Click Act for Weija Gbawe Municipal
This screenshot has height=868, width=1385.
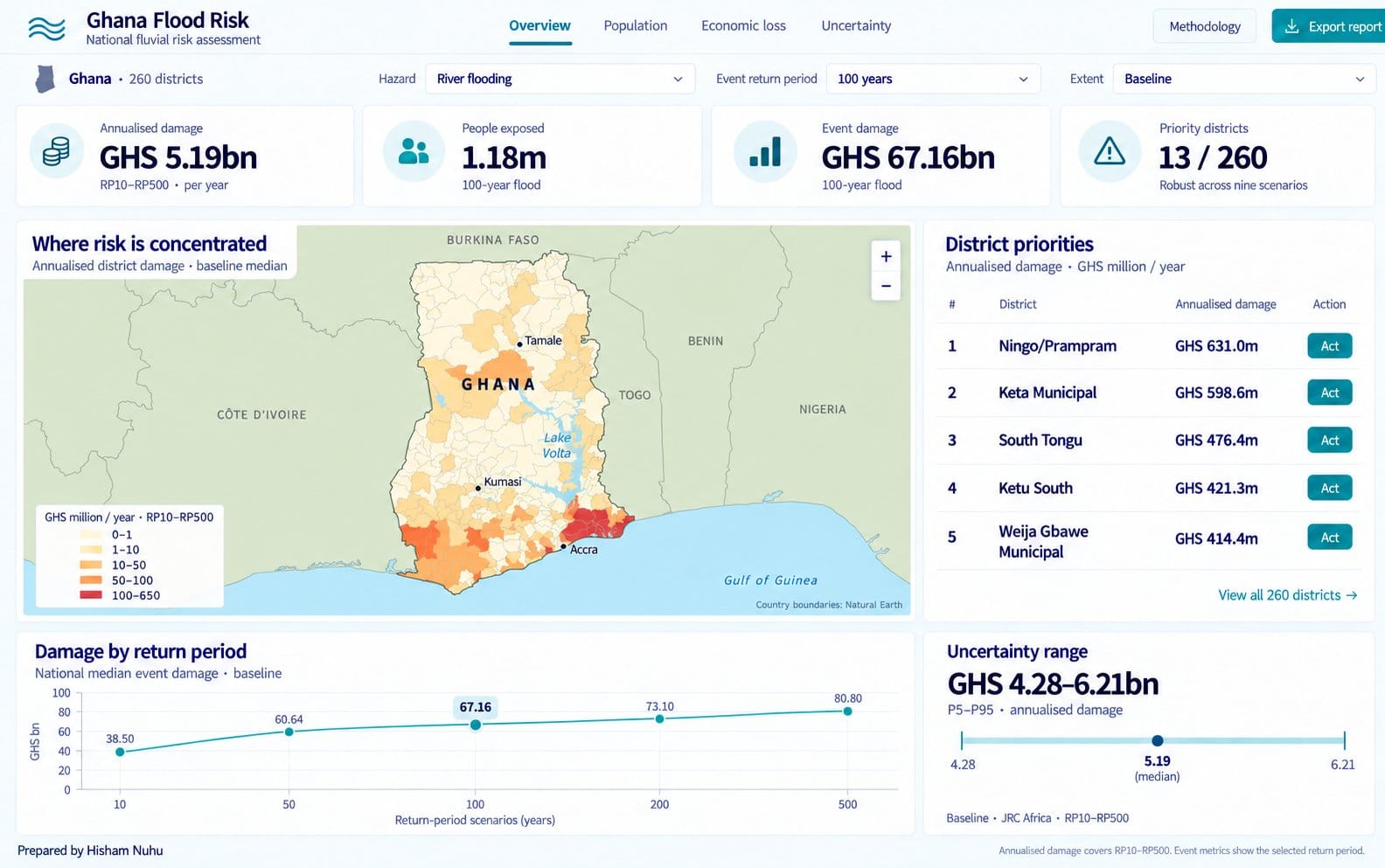click(x=1330, y=538)
